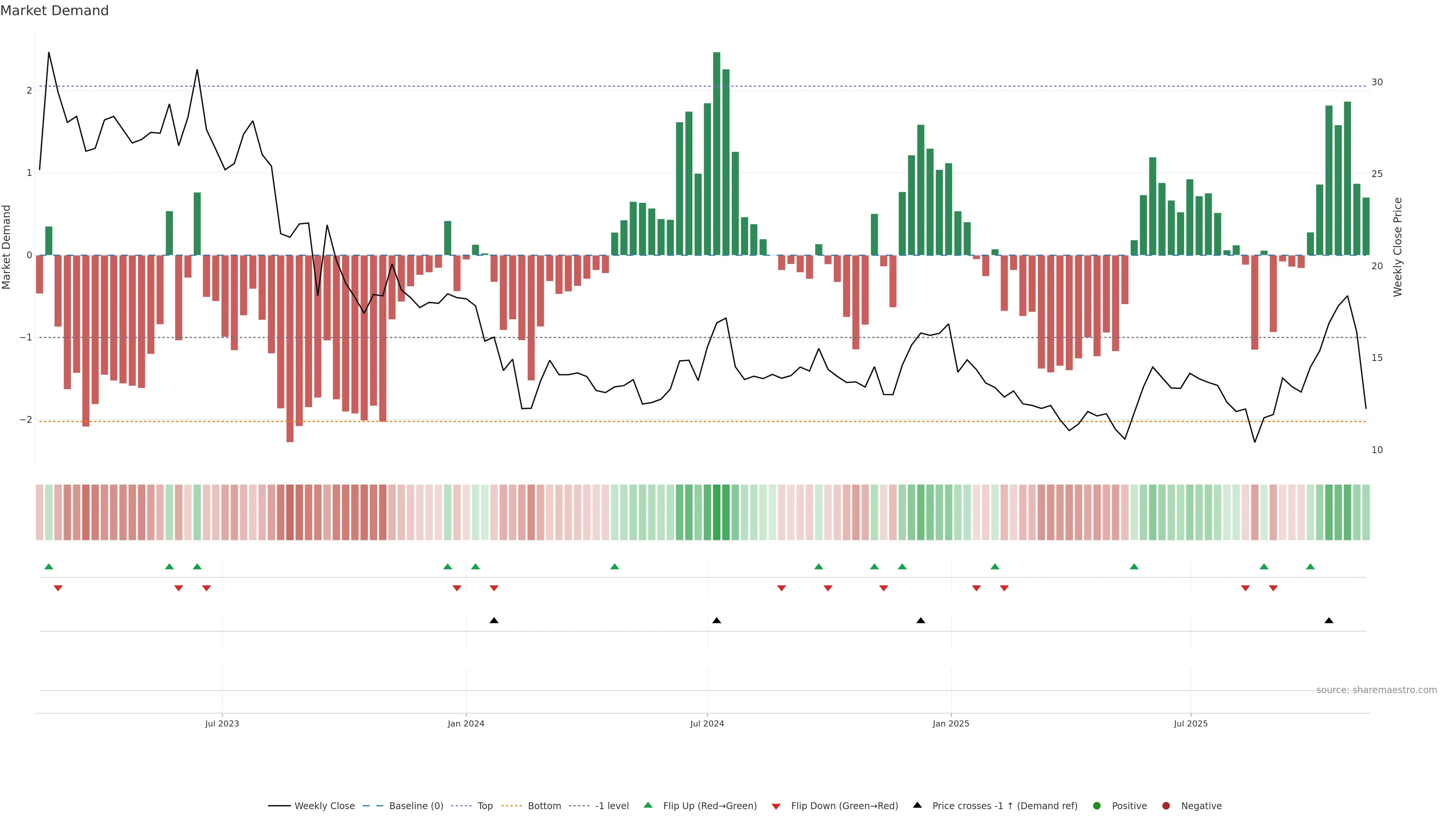Image resolution: width=1456 pixels, height=819 pixels.
Task: Click the green Positive legend dot
Action: click(x=1097, y=805)
